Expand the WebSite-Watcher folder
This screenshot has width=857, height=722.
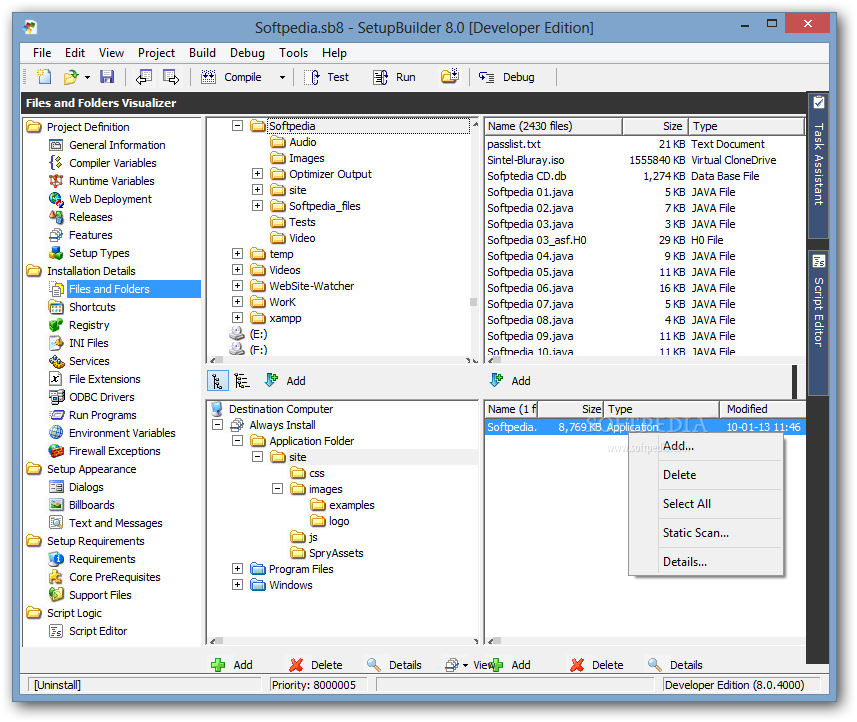[237, 286]
